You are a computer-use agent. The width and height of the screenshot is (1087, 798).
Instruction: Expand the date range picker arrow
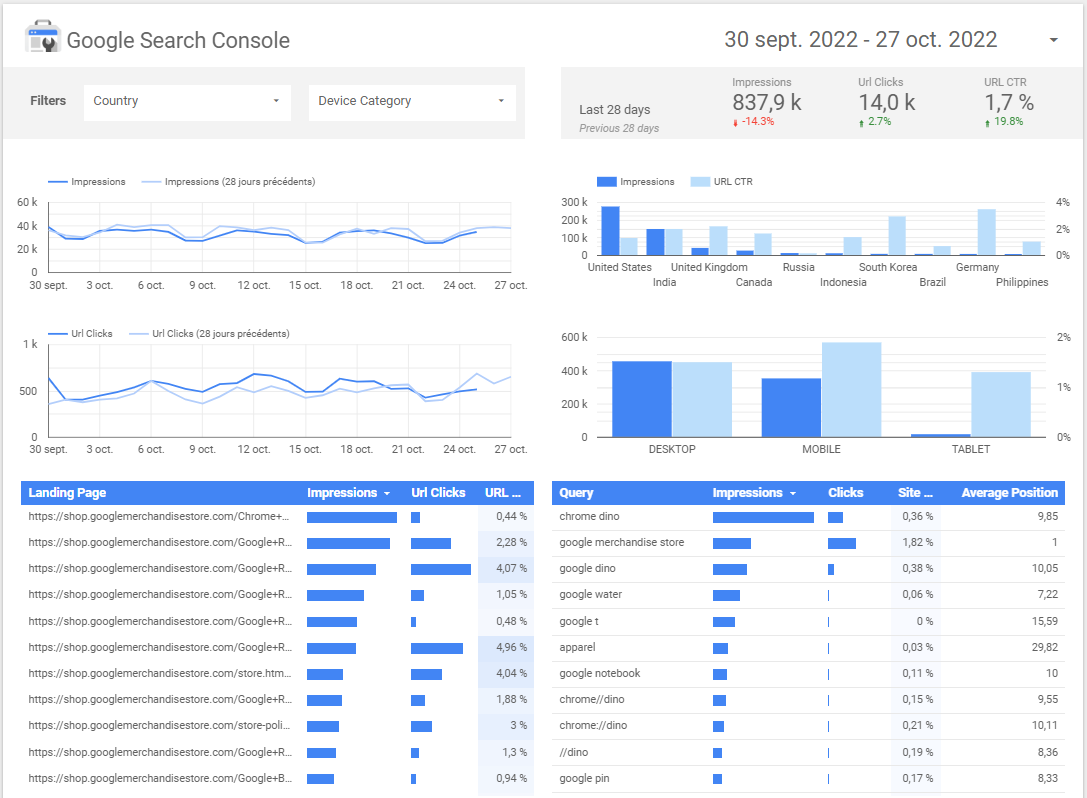[1054, 41]
